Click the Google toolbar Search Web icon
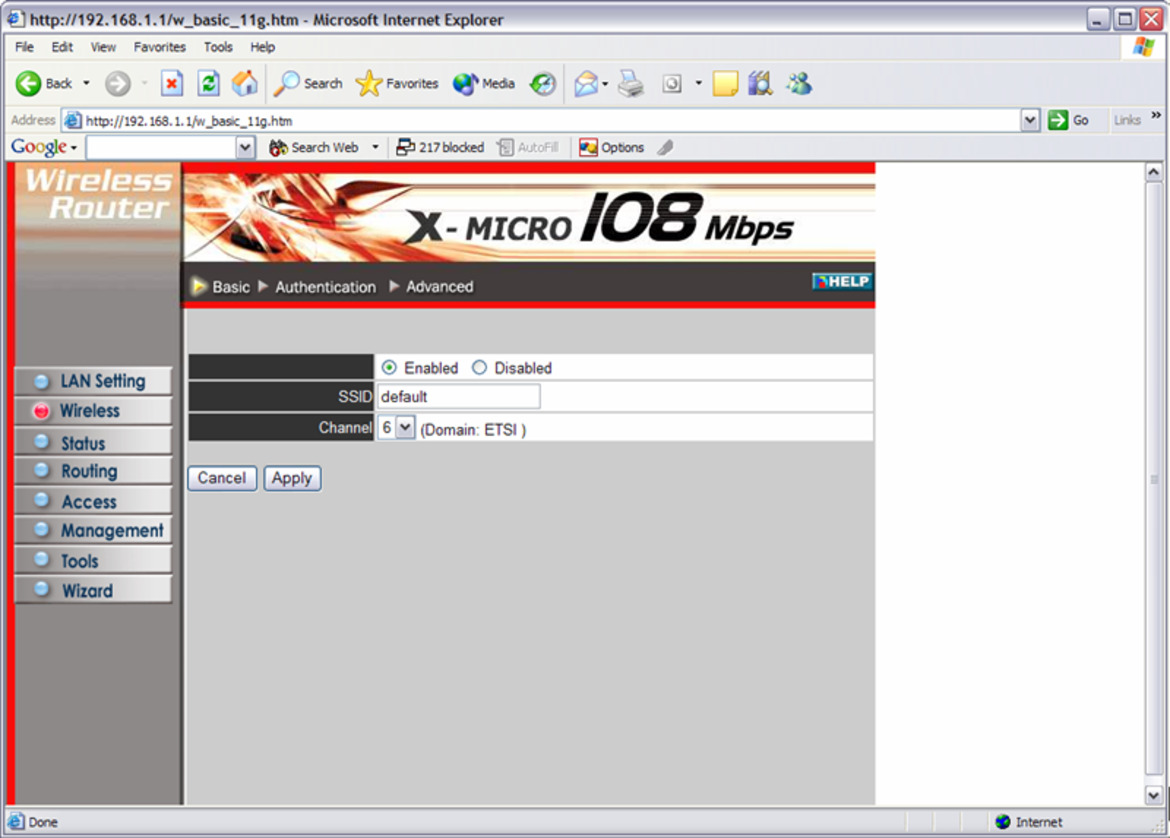1170x838 pixels. (278, 148)
